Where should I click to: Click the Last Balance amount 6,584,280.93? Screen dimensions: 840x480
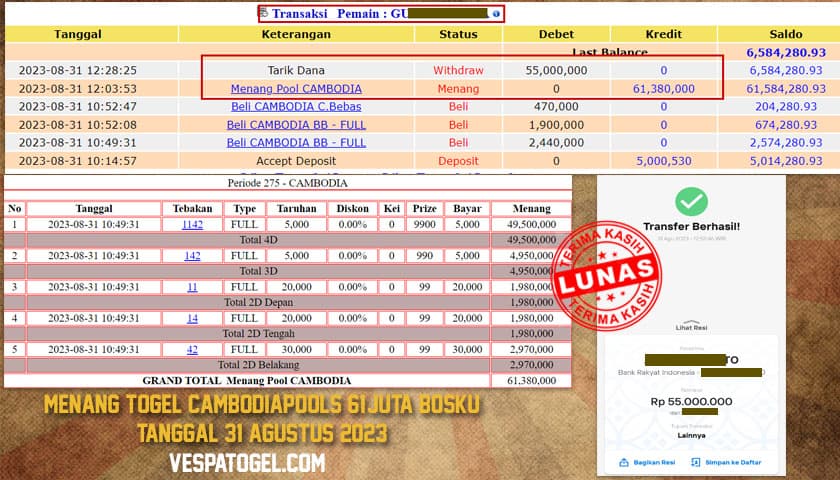786,51
